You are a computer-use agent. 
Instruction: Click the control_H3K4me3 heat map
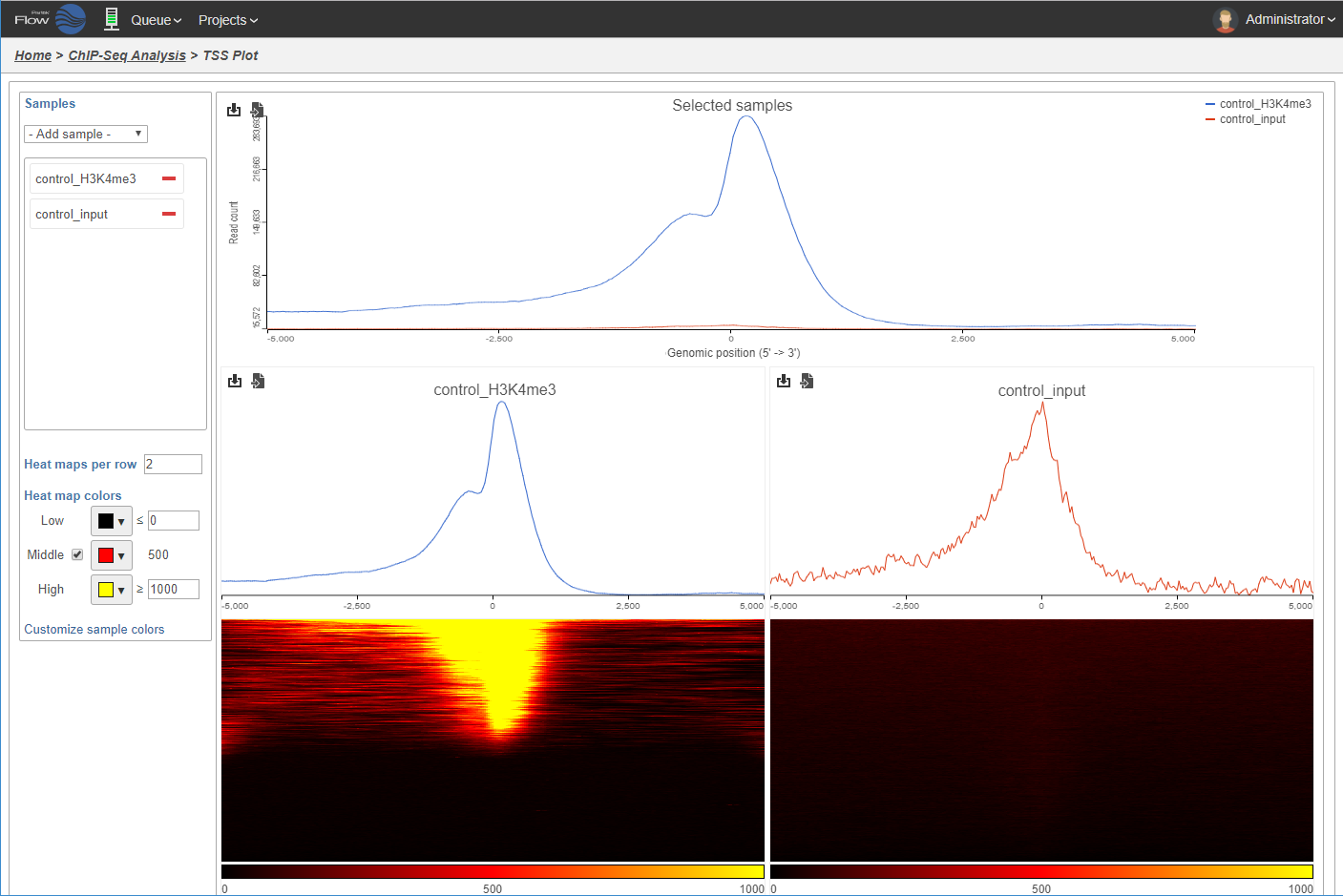[493, 740]
